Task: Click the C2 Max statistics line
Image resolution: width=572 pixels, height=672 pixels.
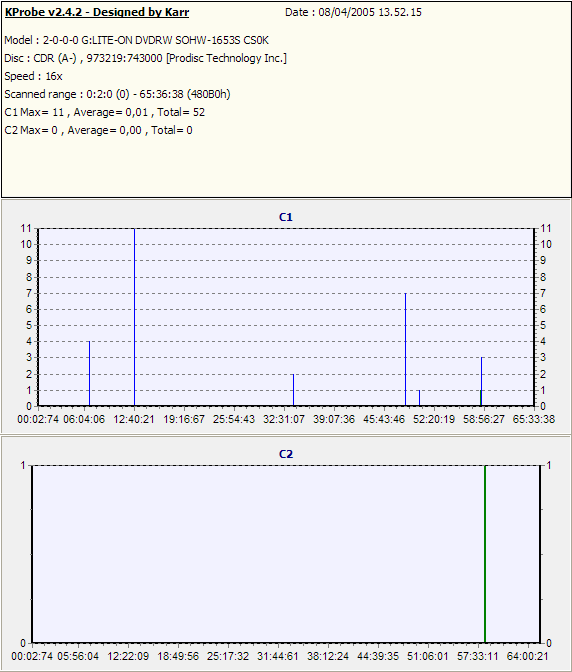Action: click(99, 130)
